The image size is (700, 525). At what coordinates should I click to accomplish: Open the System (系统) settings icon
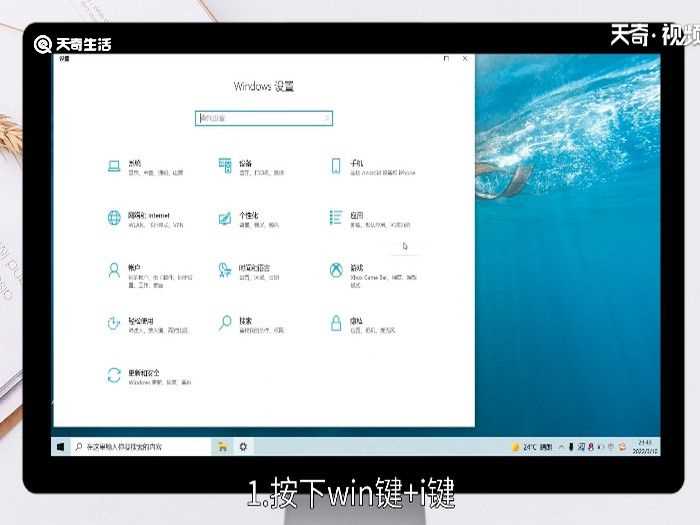point(114,167)
